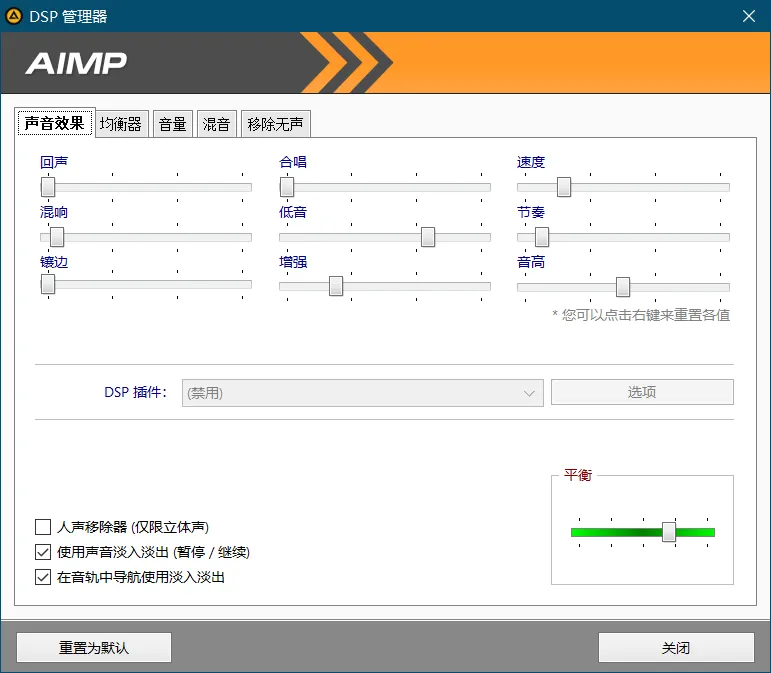The image size is (771, 673).
Task: Open the 音量 tab
Action: point(173,124)
